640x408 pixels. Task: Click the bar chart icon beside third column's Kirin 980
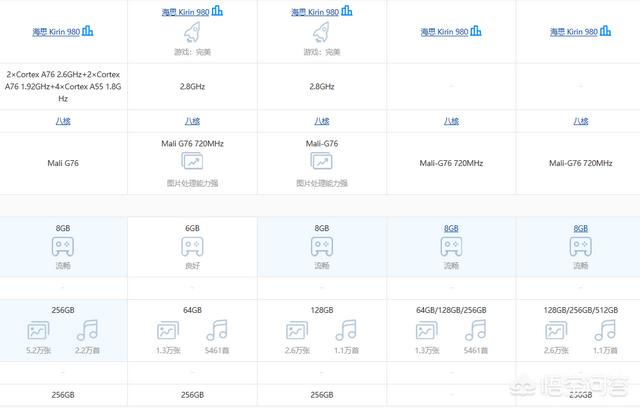(347, 11)
